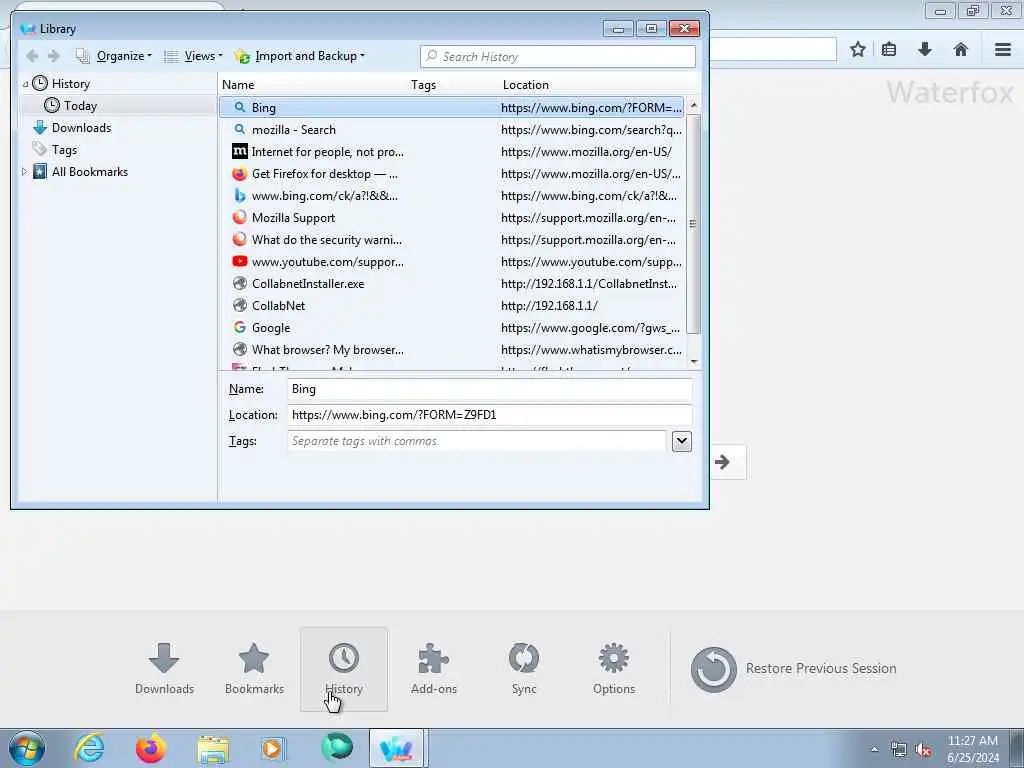Launch Internet Explorer from taskbar
1024x768 pixels.
pyautogui.click(x=89, y=749)
